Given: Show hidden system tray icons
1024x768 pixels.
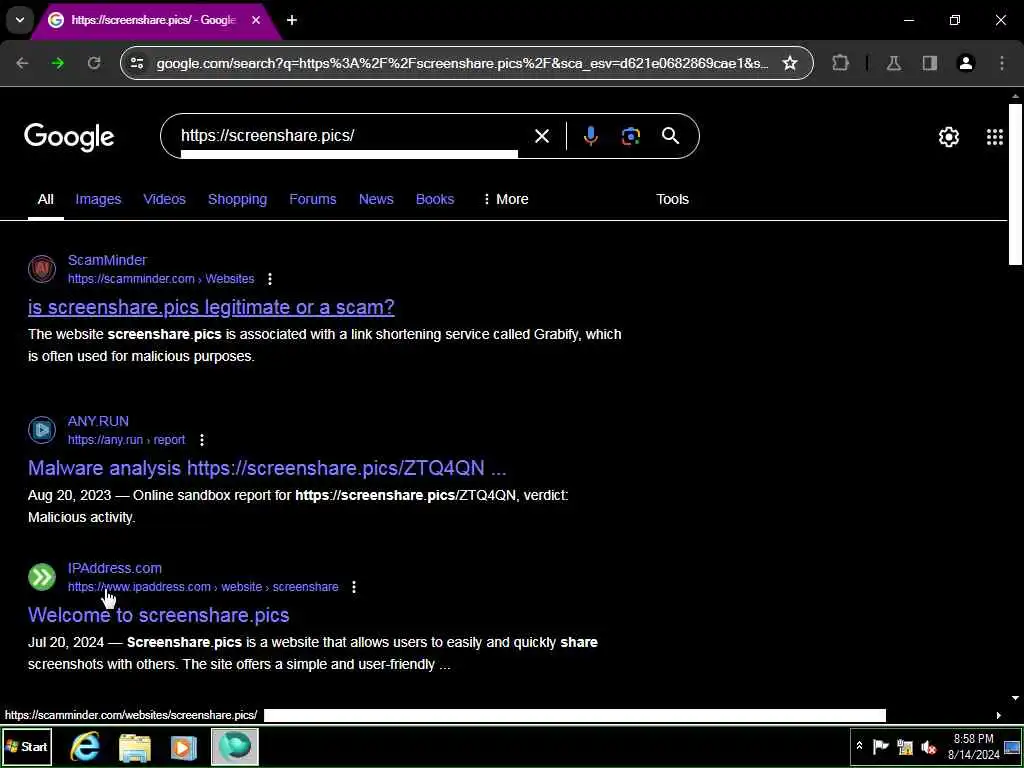Looking at the screenshot, I should coord(859,746).
